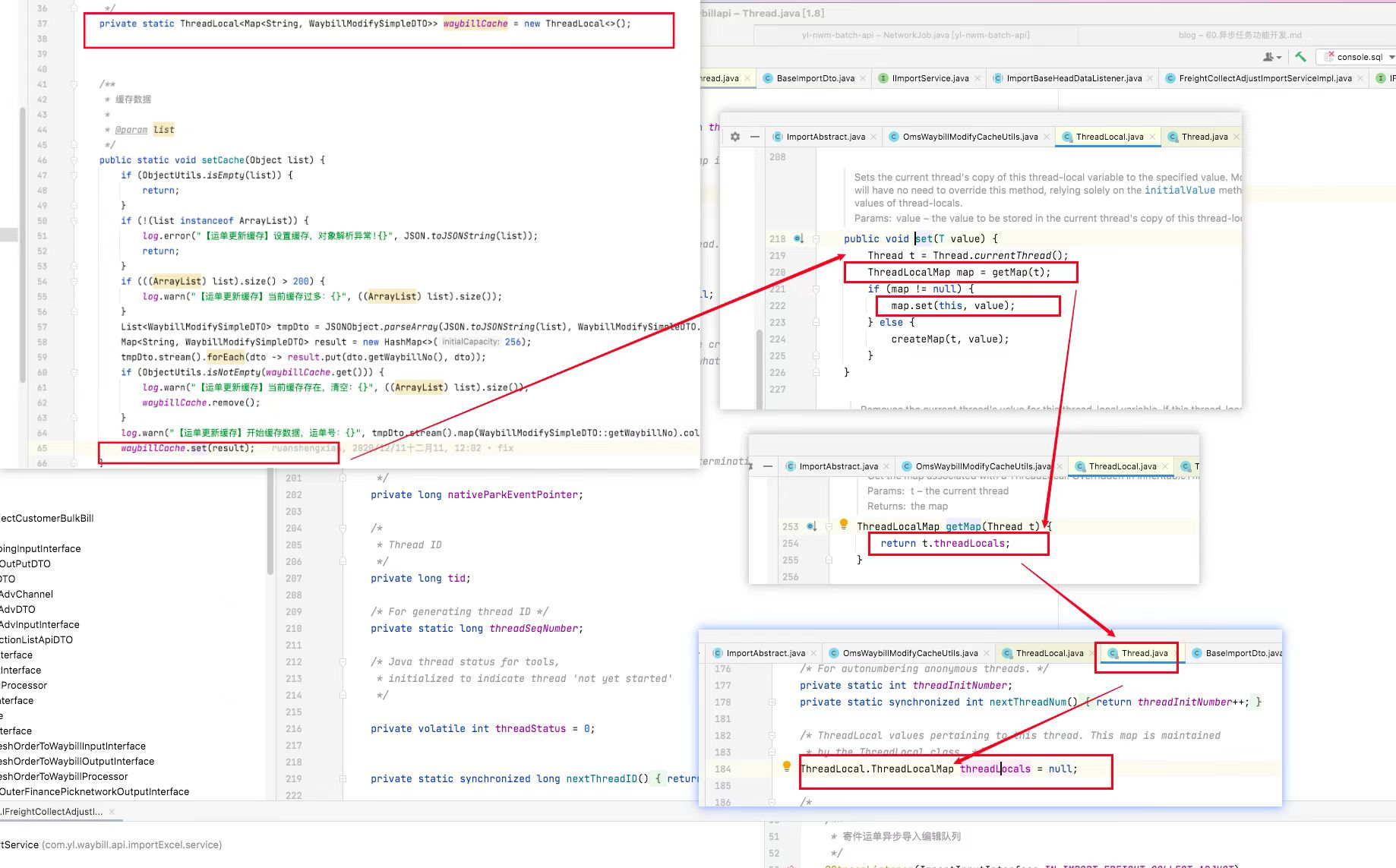
Task: Close the ThreadLocal.java tab in the top snippet panel
Action: click(1153, 137)
